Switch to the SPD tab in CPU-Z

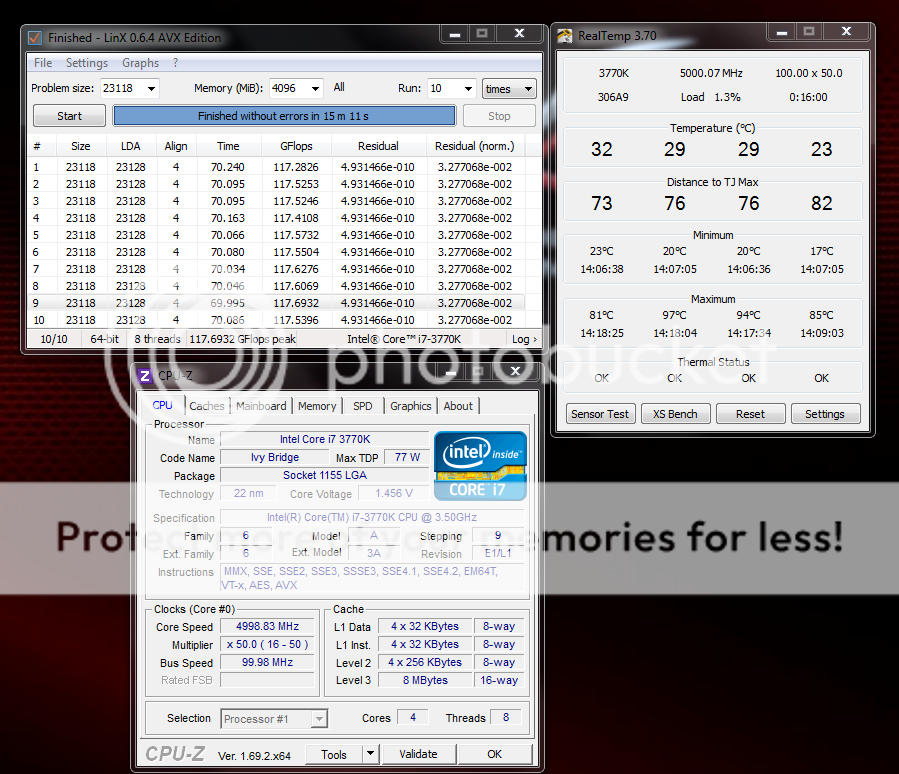tap(362, 406)
